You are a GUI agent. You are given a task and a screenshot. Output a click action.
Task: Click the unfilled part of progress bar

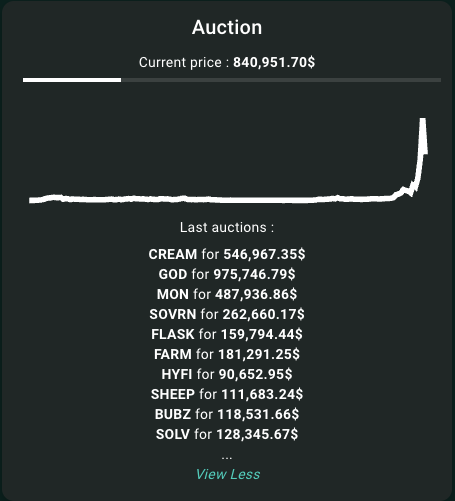click(x=281, y=80)
